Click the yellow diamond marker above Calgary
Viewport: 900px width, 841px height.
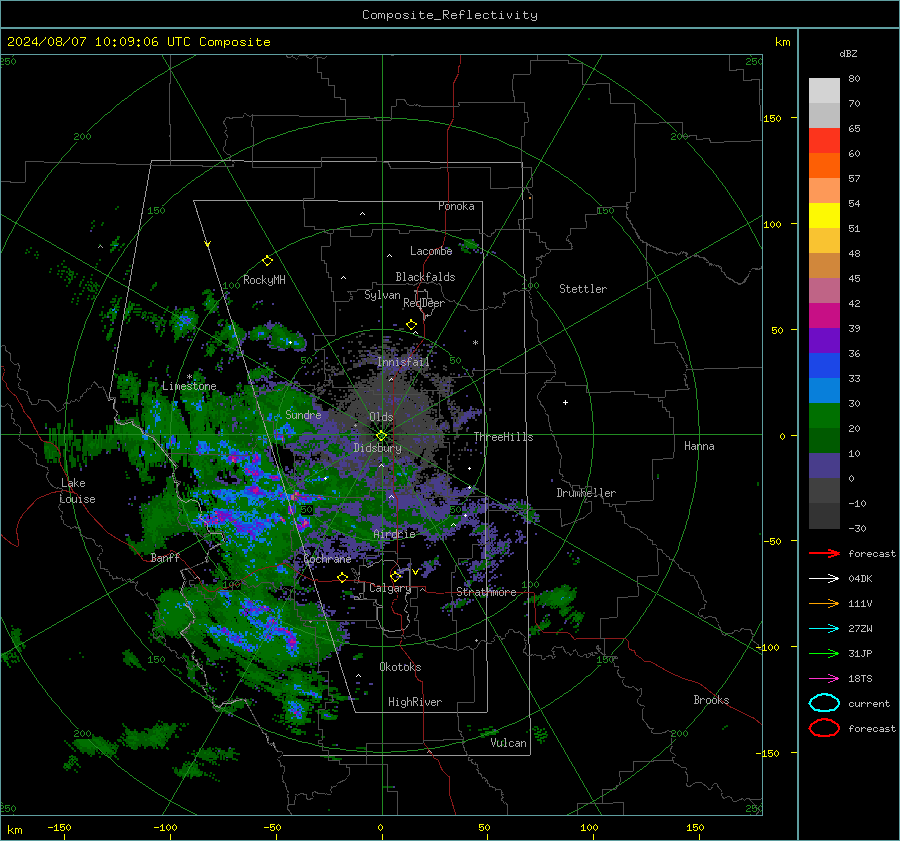[x=395, y=576]
